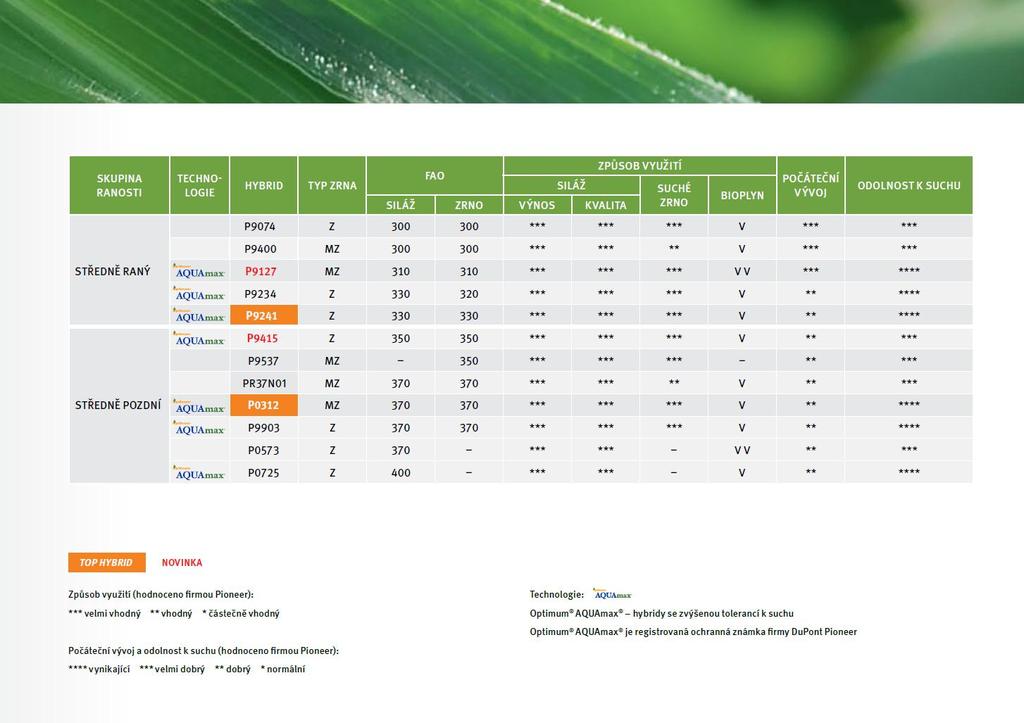
Task: Click the FAO siláž value 310 for P9127
Action: point(401,271)
